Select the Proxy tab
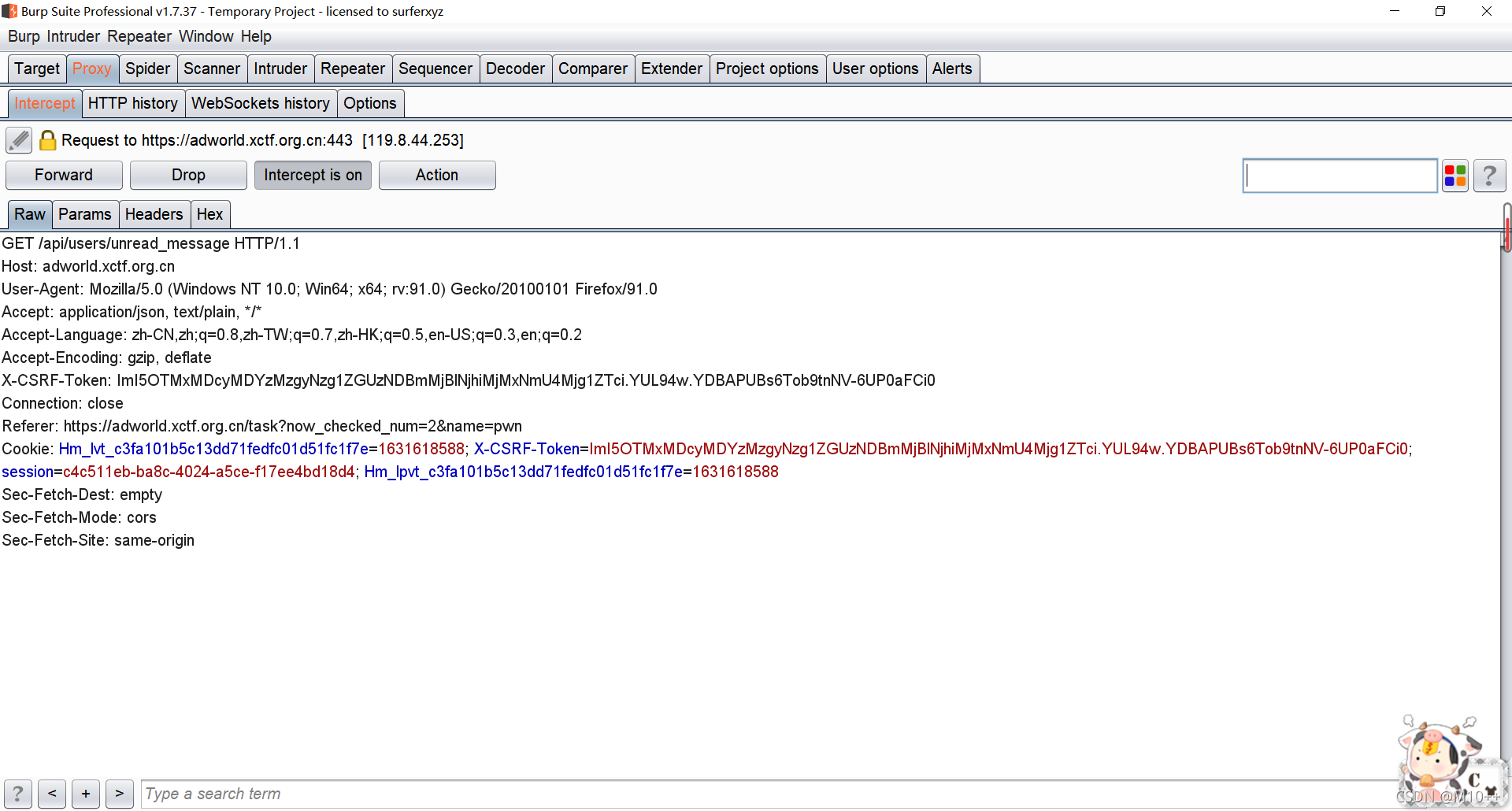The height and width of the screenshot is (811, 1512). 92,69
